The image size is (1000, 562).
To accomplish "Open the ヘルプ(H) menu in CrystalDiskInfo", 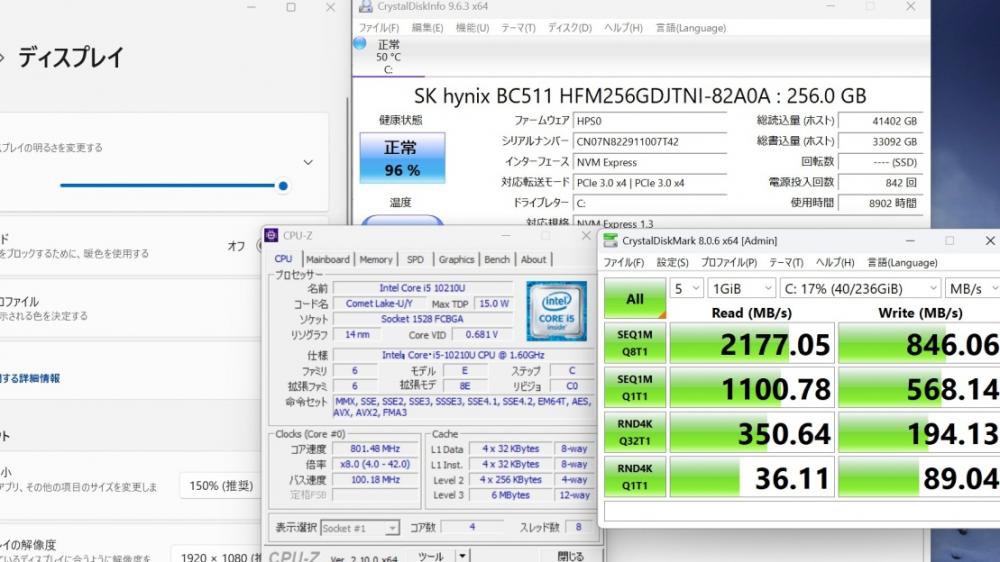I will click(623, 28).
